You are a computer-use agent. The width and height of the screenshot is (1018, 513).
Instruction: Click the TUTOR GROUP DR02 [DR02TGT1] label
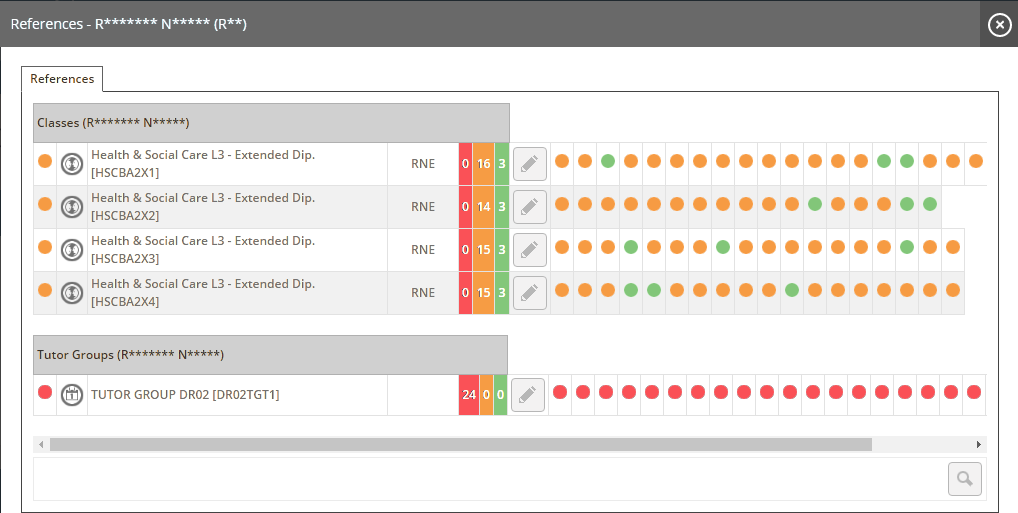tap(185, 395)
